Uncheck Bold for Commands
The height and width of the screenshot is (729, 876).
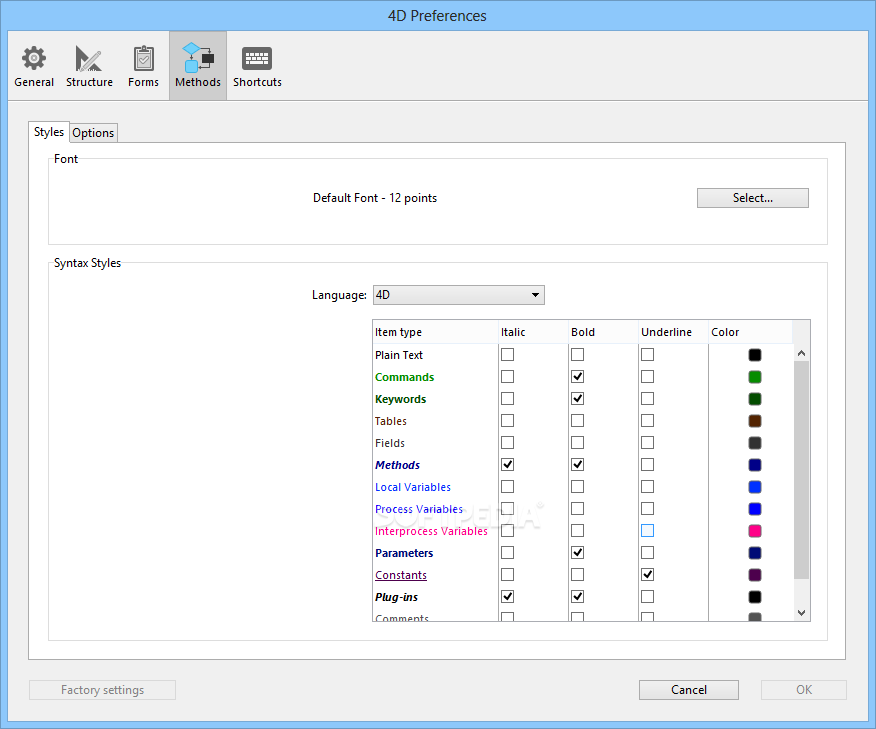pyautogui.click(x=578, y=377)
